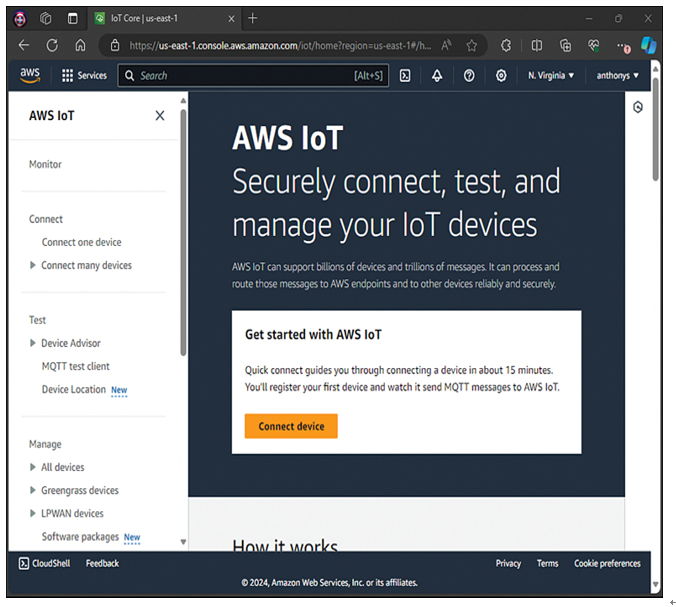Open the browser essentials heart icon

(x=594, y=45)
